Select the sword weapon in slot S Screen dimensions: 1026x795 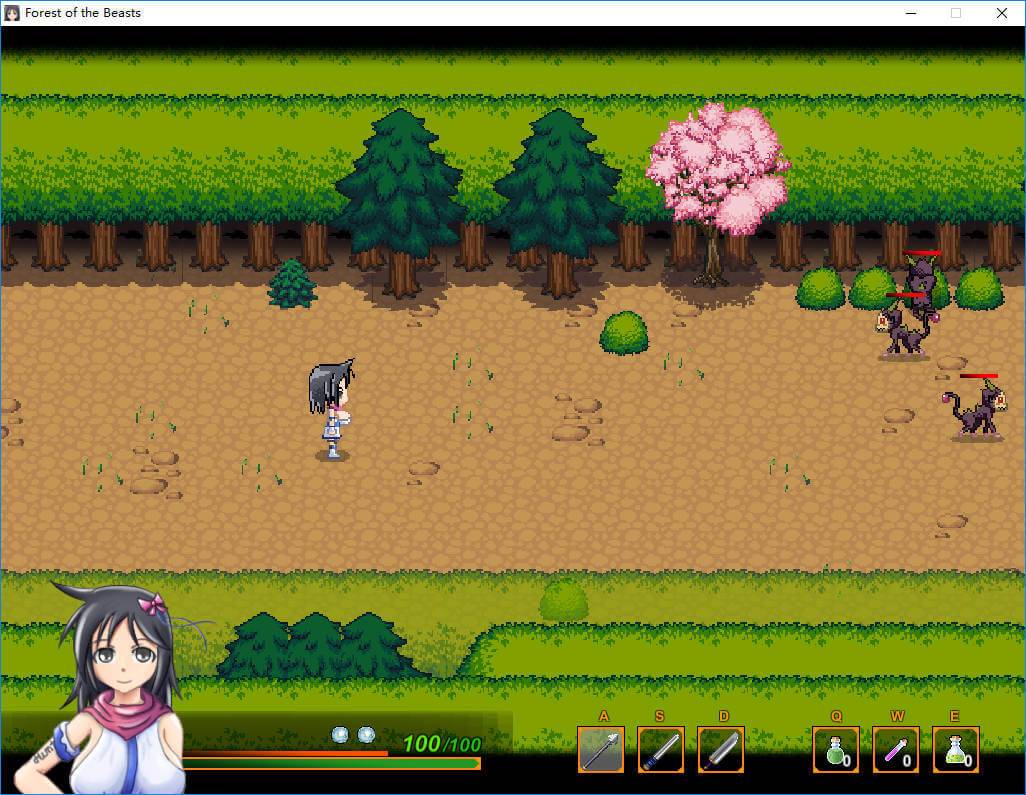(660, 749)
